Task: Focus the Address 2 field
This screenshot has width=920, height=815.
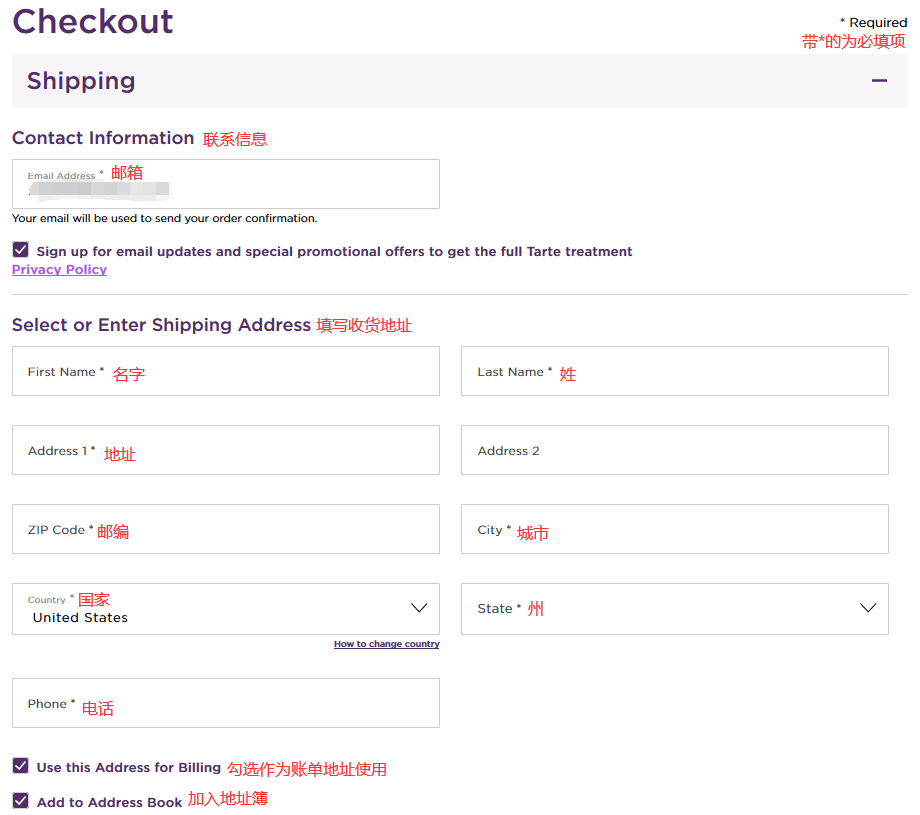Action: pos(675,450)
